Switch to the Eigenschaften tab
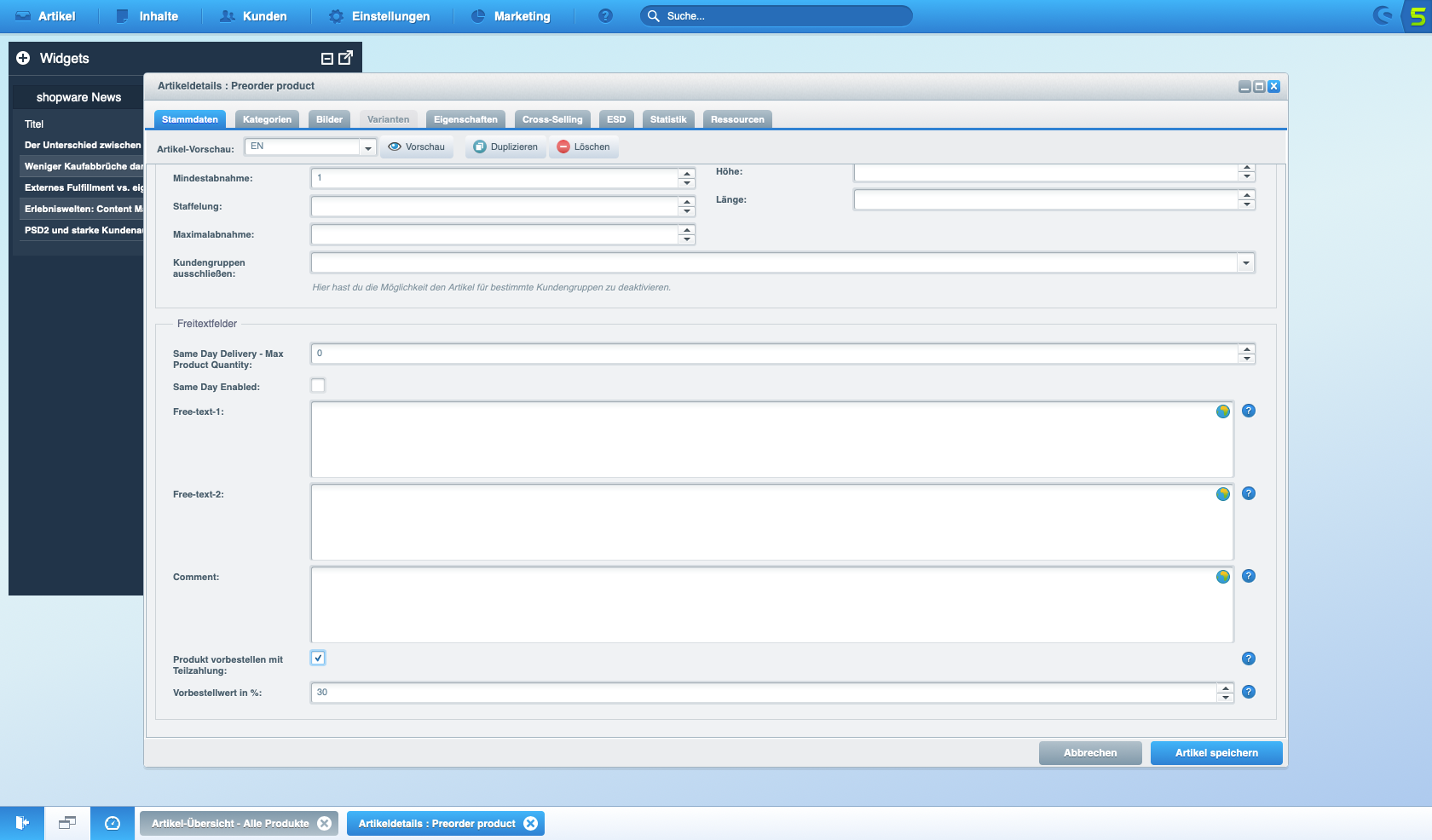This screenshot has height=840, width=1432. [465, 119]
